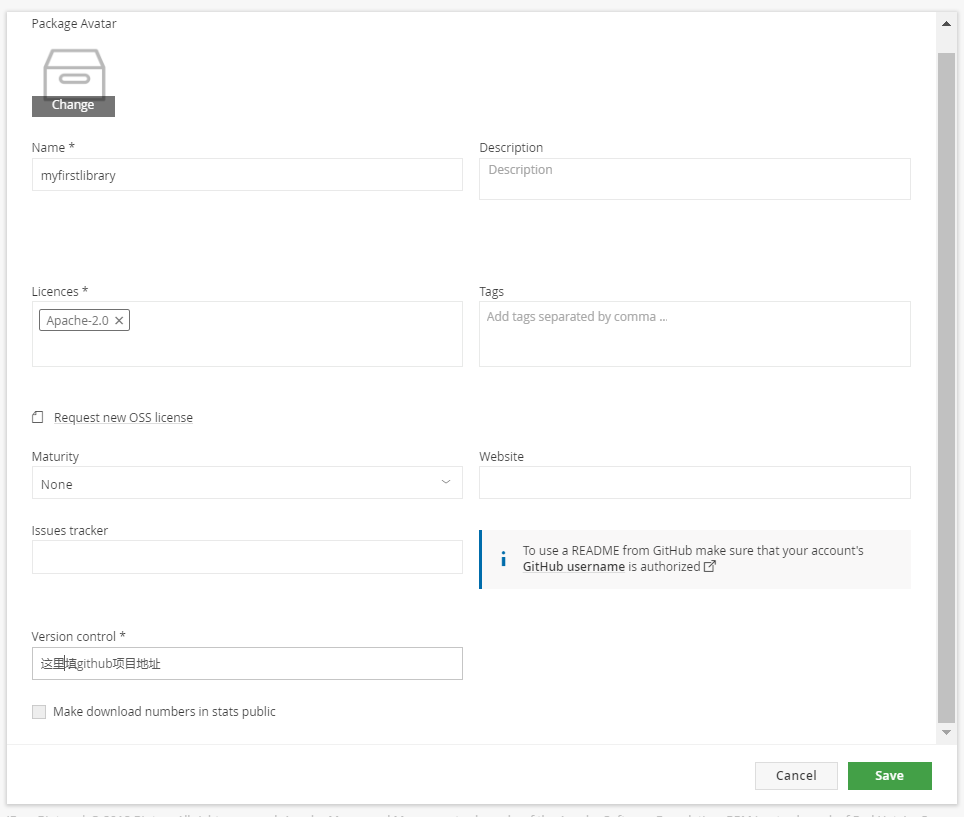Click the Tags input box

pos(694,333)
